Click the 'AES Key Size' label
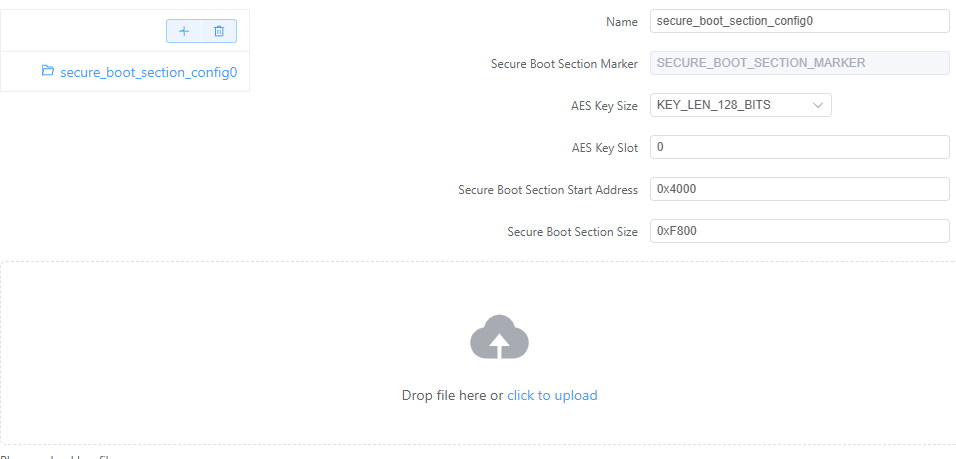This screenshot has height=459, width=956. coord(600,106)
